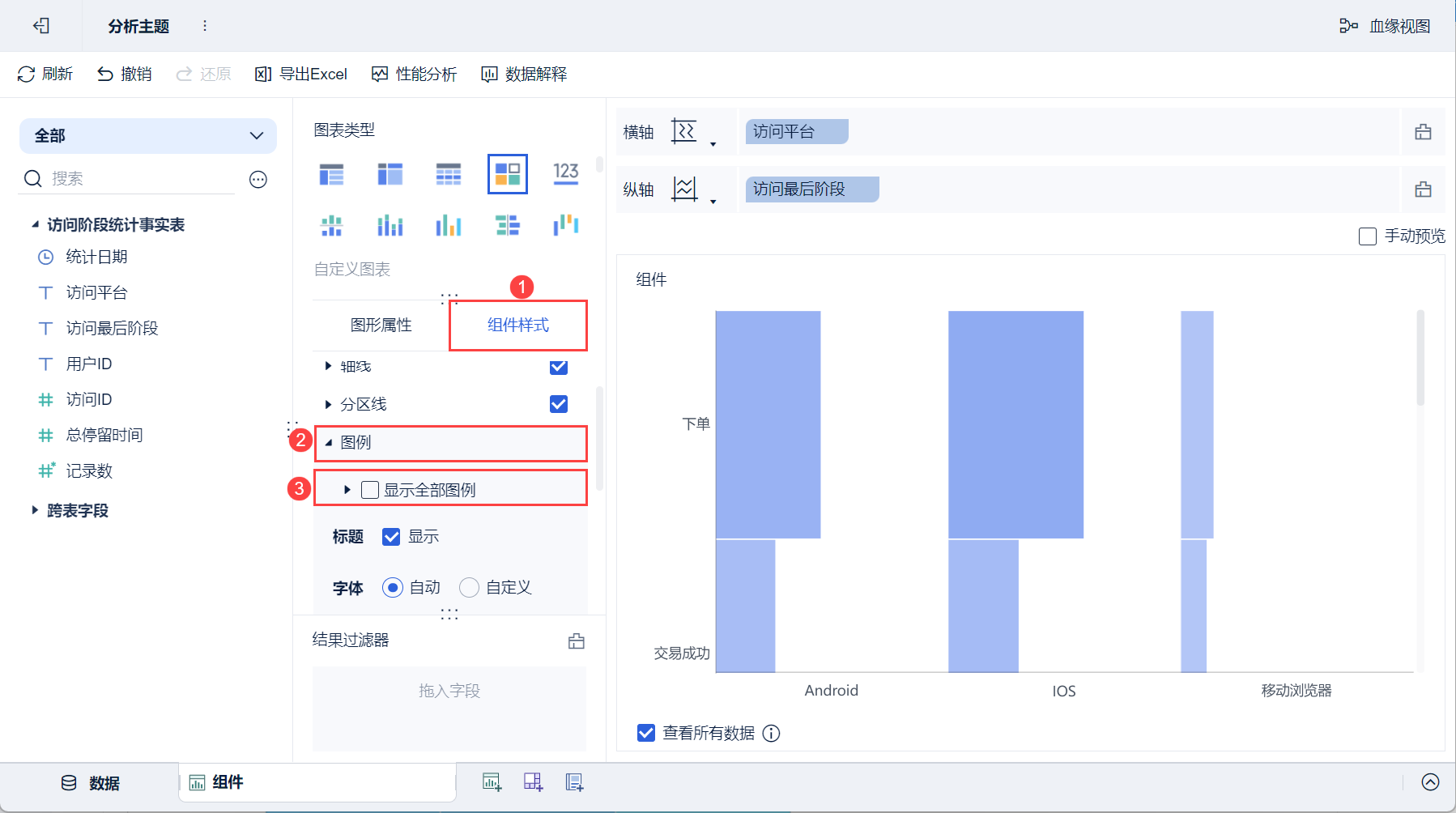Choose the 123 KPI indicator chart type

[566, 174]
